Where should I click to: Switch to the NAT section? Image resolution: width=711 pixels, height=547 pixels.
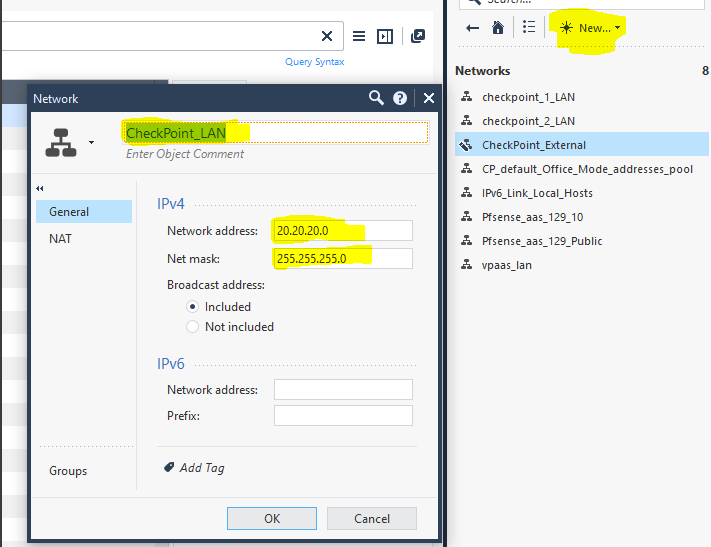pyautogui.click(x=61, y=239)
